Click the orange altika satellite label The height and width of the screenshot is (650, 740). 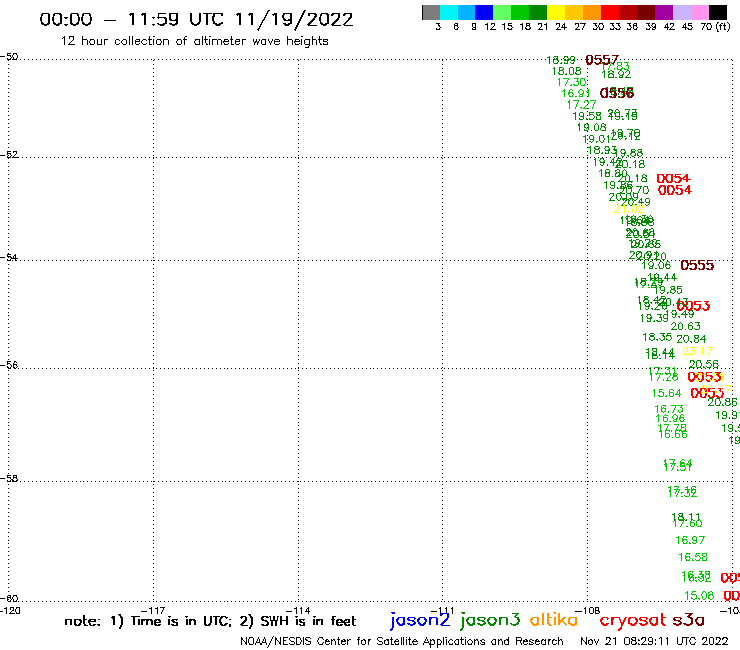pyautogui.click(x=554, y=619)
